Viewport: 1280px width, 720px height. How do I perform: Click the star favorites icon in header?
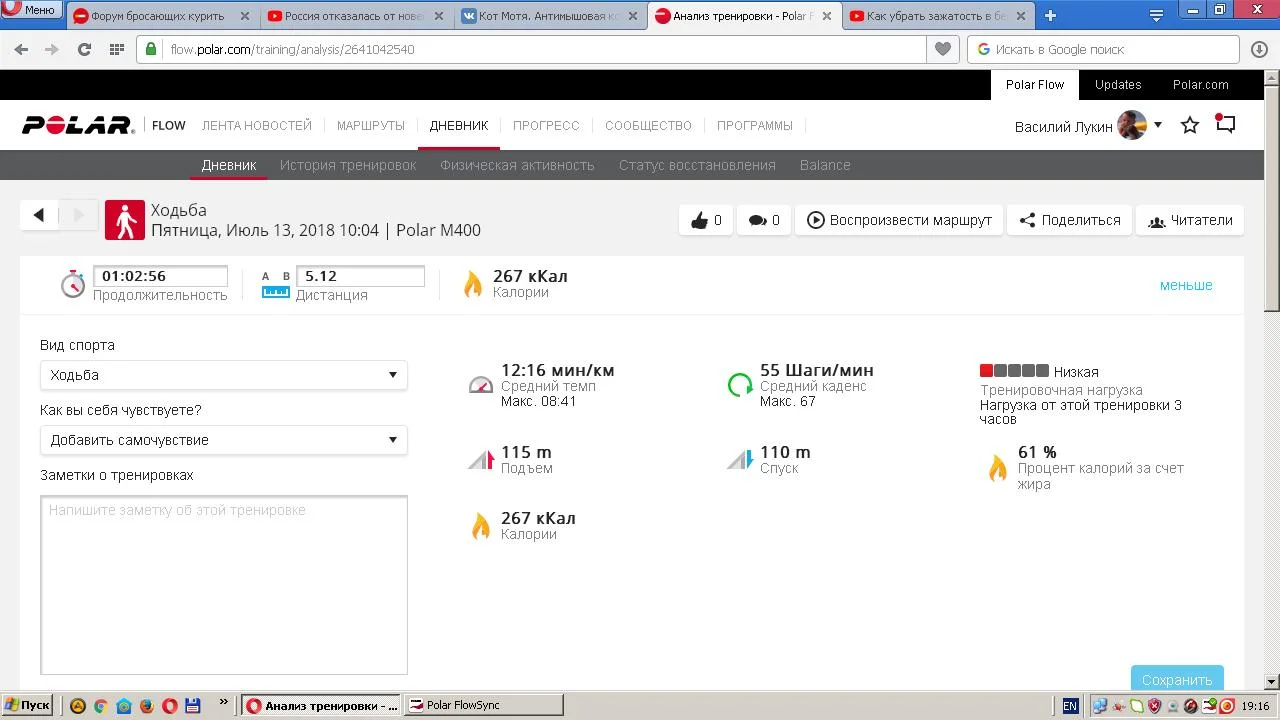(1190, 125)
